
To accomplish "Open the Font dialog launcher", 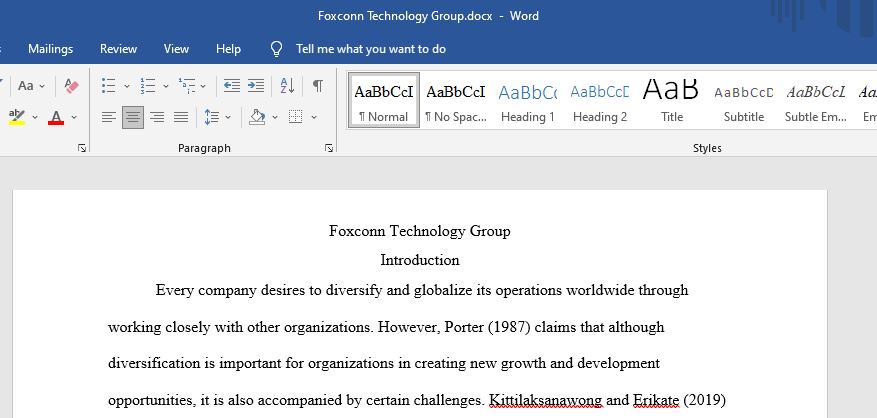I will point(82,148).
